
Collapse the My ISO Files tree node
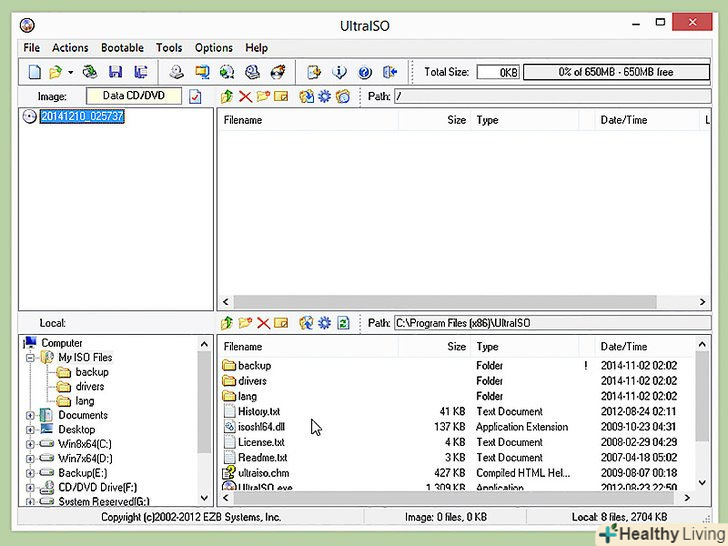(30, 357)
